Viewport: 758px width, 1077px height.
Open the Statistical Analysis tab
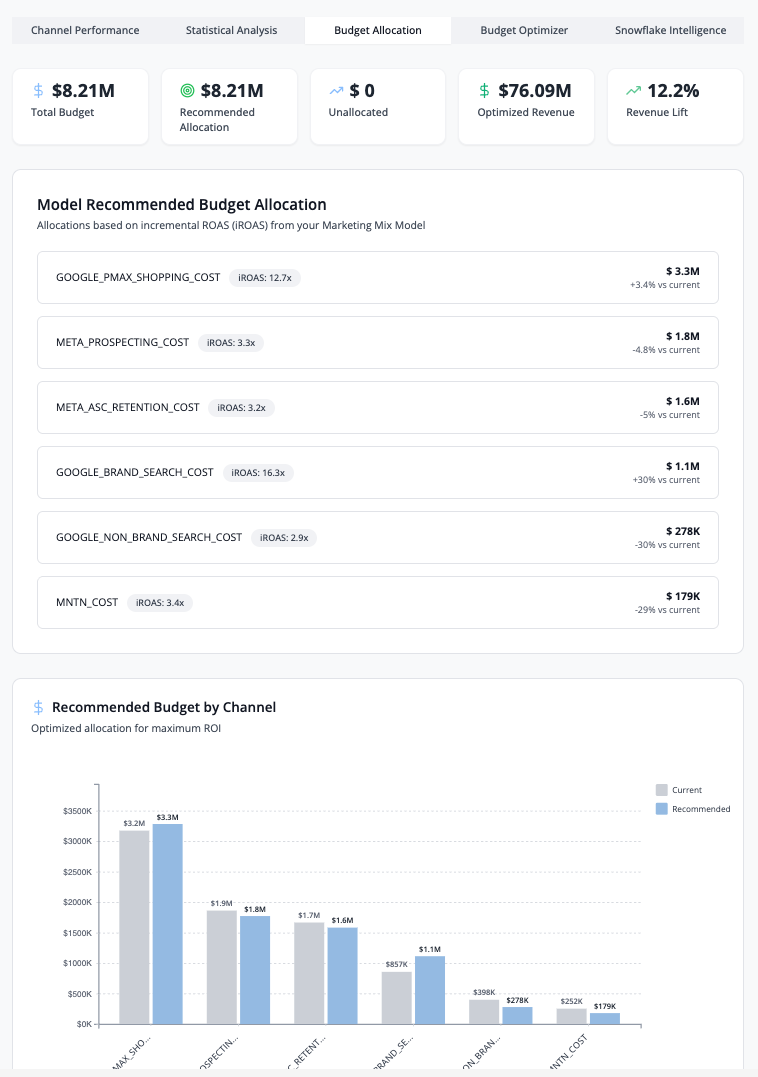pyautogui.click(x=231, y=30)
